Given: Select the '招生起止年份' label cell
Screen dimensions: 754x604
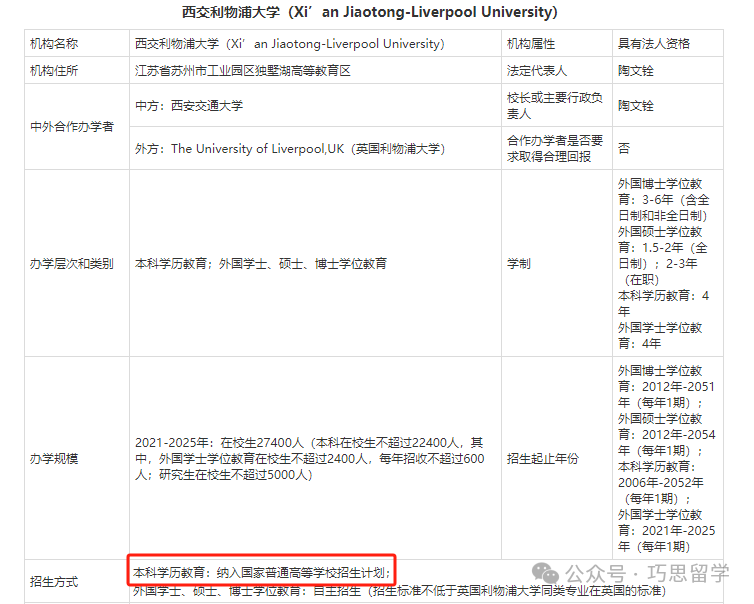Looking at the screenshot, I should tap(557, 458).
